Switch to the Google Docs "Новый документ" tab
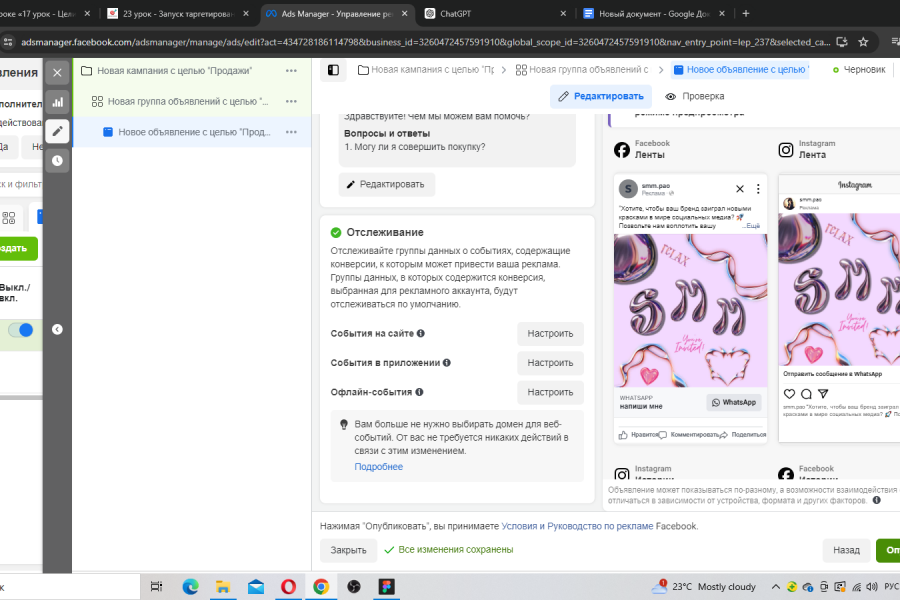900x600 pixels. point(654,14)
